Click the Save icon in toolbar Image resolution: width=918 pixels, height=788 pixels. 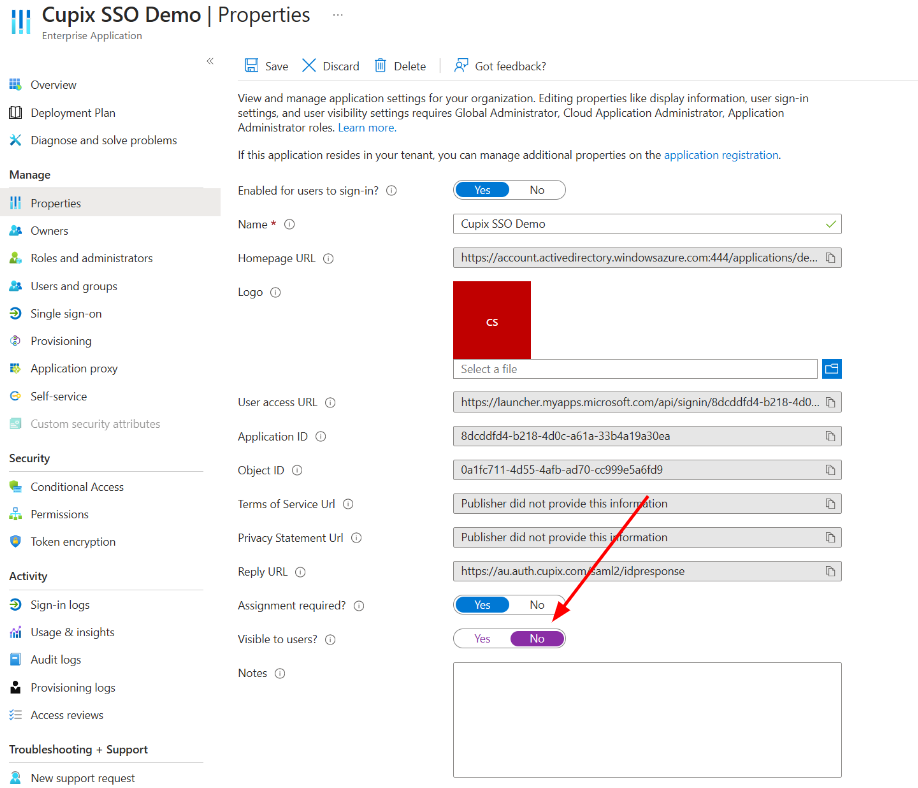click(251, 66)
